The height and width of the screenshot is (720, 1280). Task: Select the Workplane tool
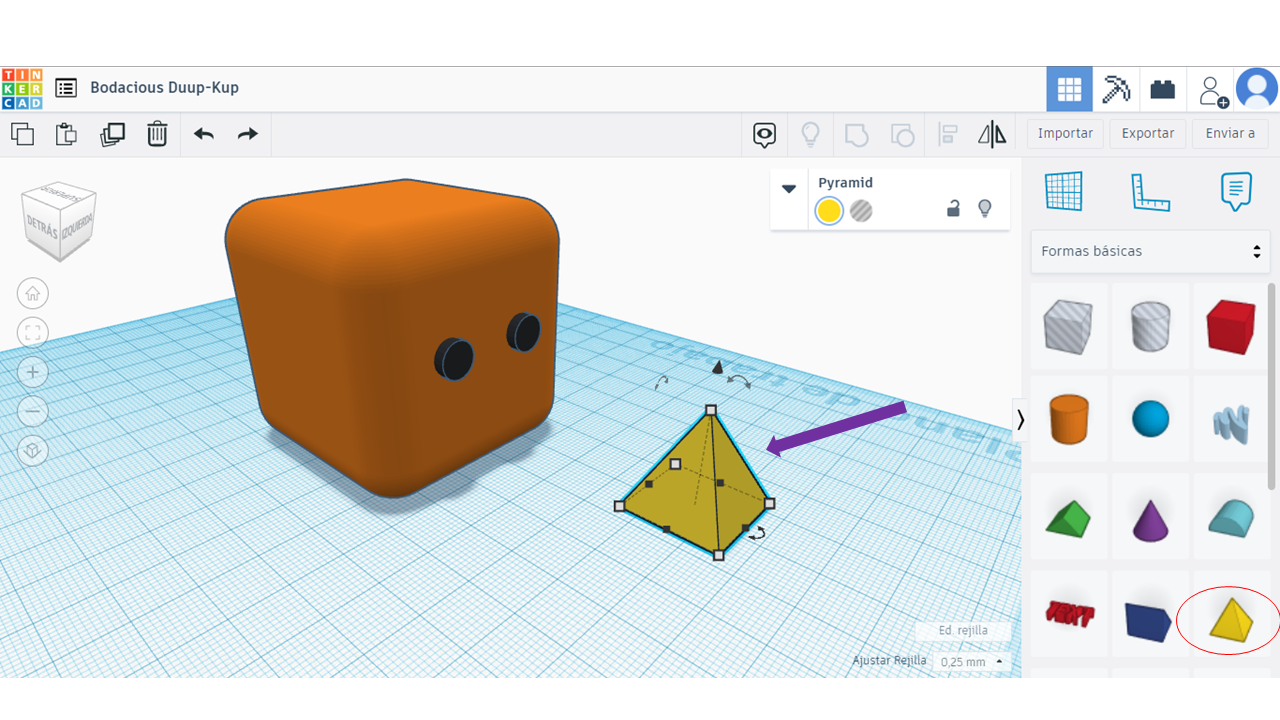click(1064, 190)
